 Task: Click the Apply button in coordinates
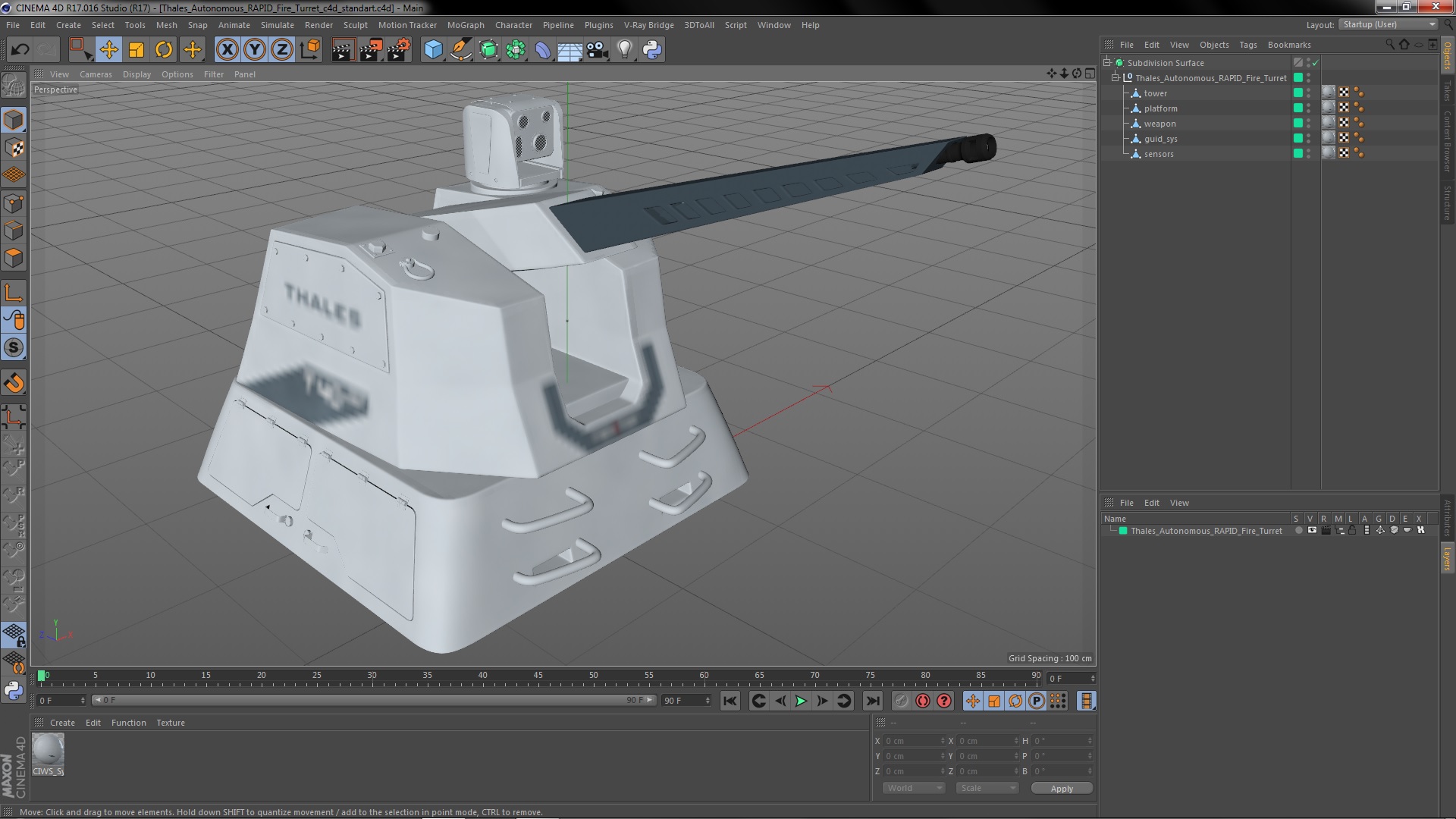coord(1062,788)
